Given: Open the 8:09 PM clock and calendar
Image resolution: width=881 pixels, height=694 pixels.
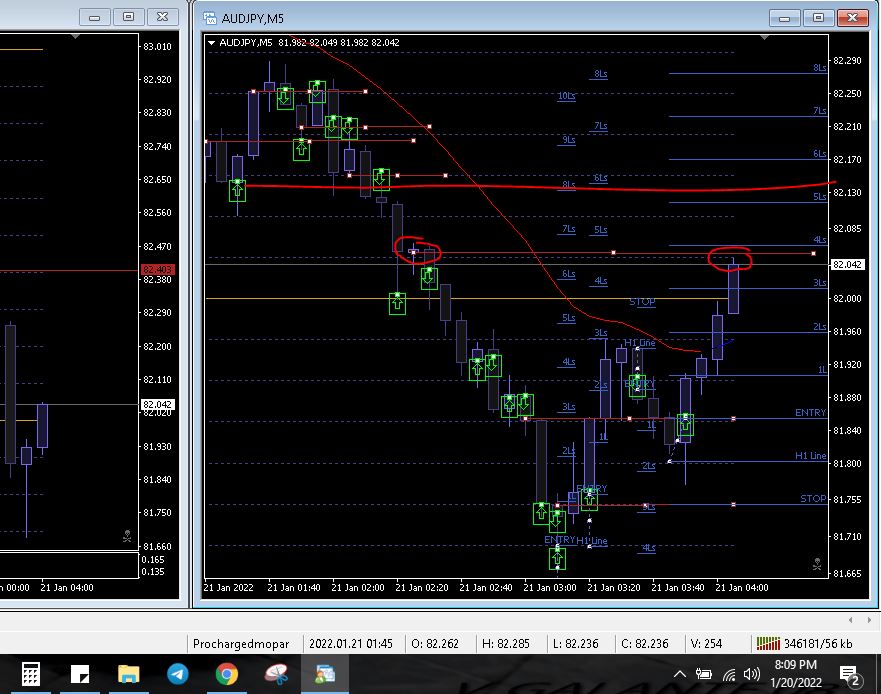Looking at the screenshot, I should pos(796,673).
